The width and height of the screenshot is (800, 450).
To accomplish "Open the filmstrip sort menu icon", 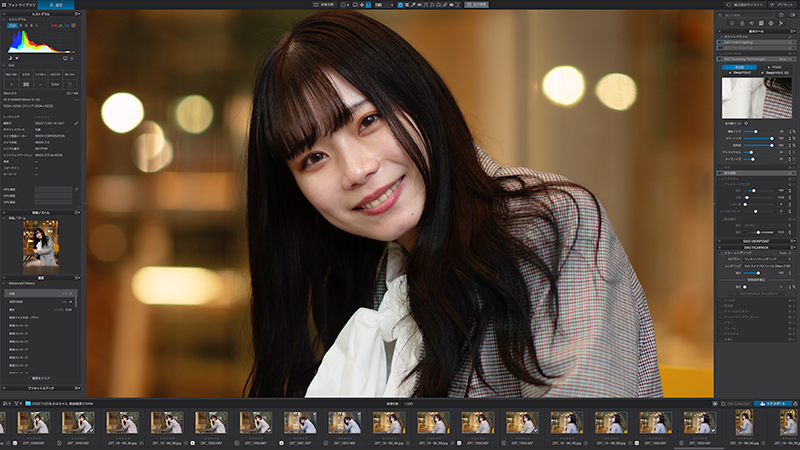I will [7, 404].
